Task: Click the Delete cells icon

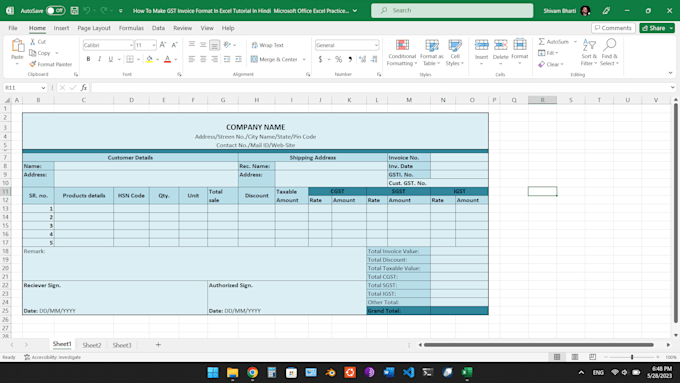Action: [x=500, y=45]
